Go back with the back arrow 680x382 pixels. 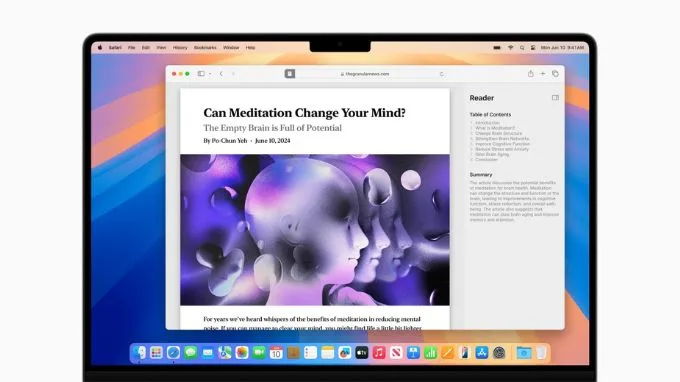tap(221, 74)
